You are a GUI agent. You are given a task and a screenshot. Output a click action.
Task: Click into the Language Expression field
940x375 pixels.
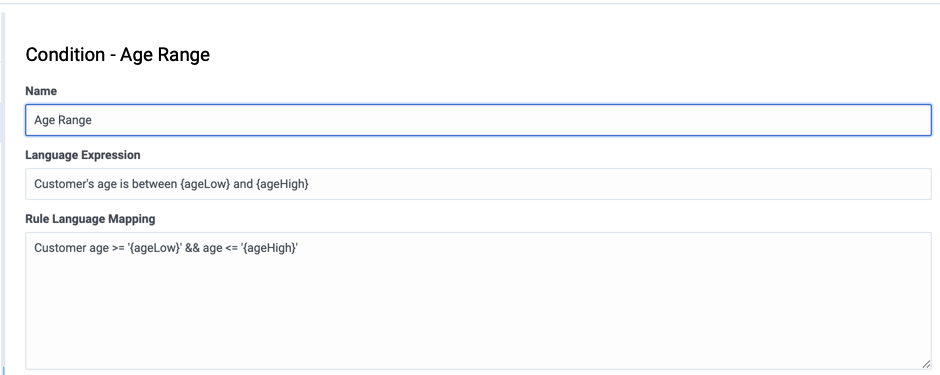tap(478, 184)
